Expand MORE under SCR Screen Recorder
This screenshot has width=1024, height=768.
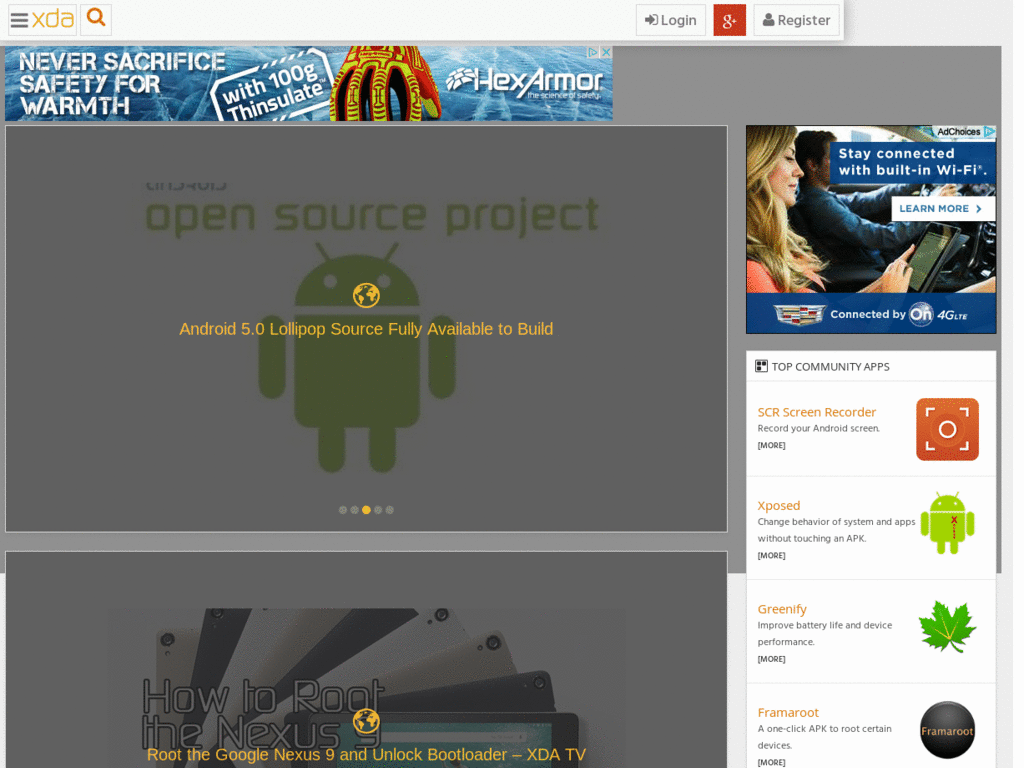[x=771, y=445]
